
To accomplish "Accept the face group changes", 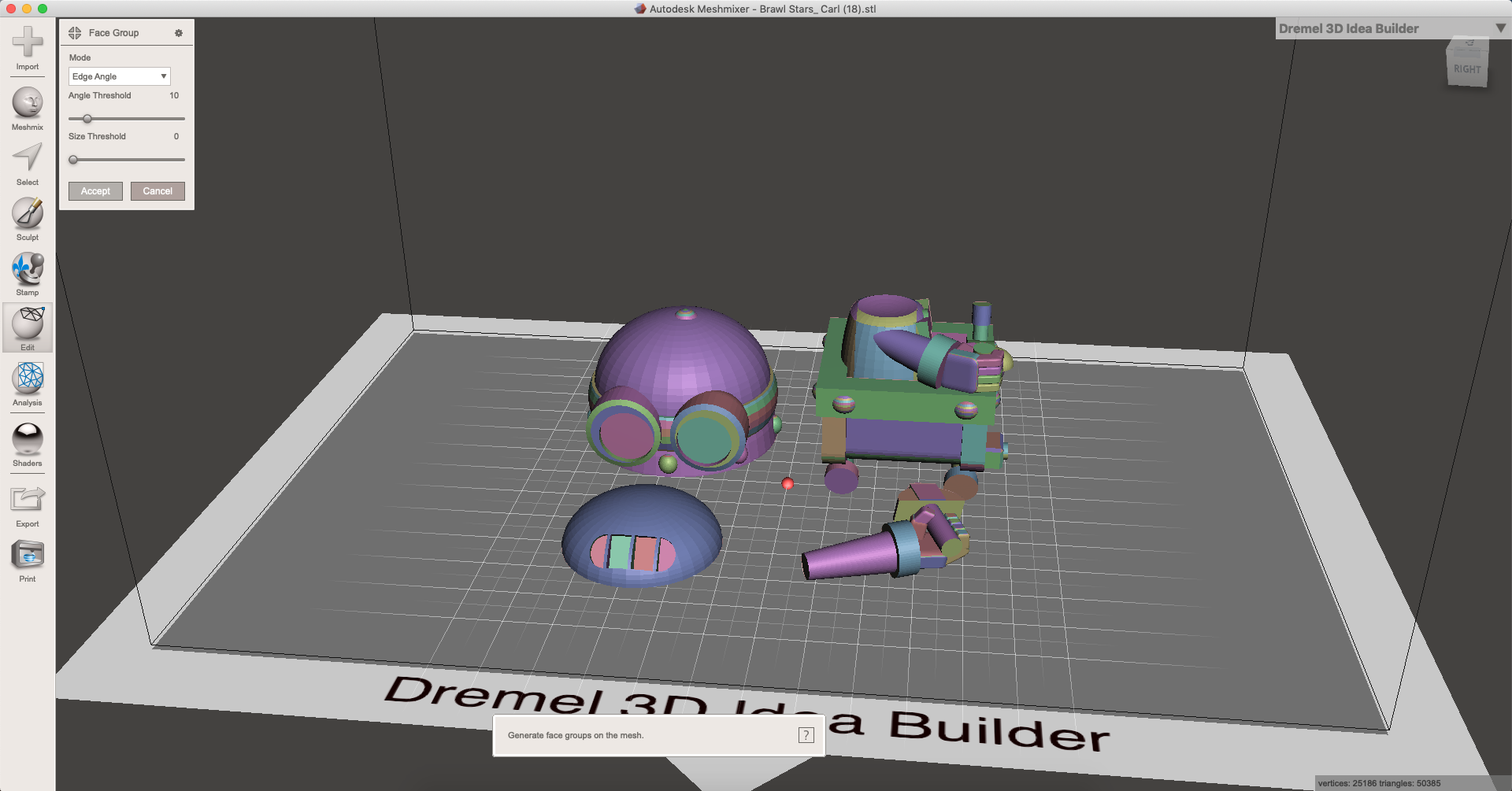I will point(94,190).
